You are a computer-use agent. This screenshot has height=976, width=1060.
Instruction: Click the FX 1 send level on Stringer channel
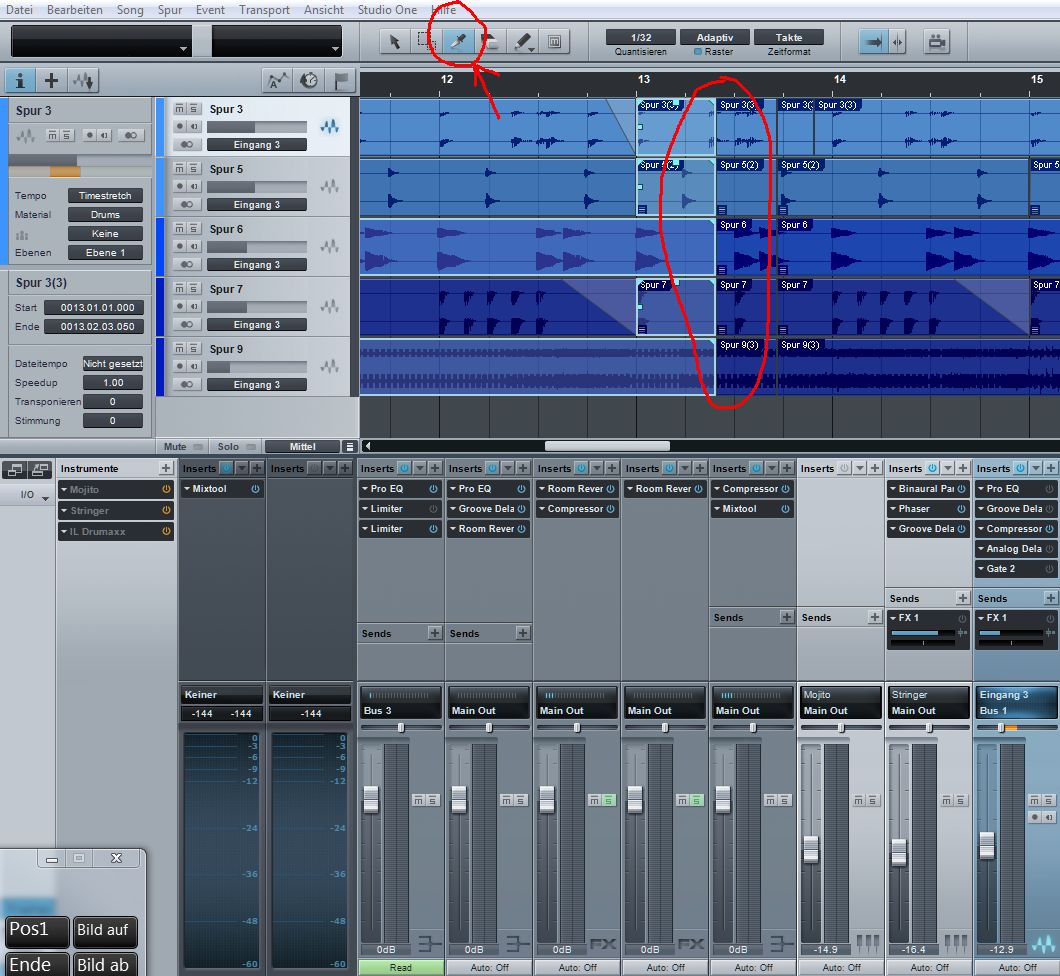click(x=923, y=633)
